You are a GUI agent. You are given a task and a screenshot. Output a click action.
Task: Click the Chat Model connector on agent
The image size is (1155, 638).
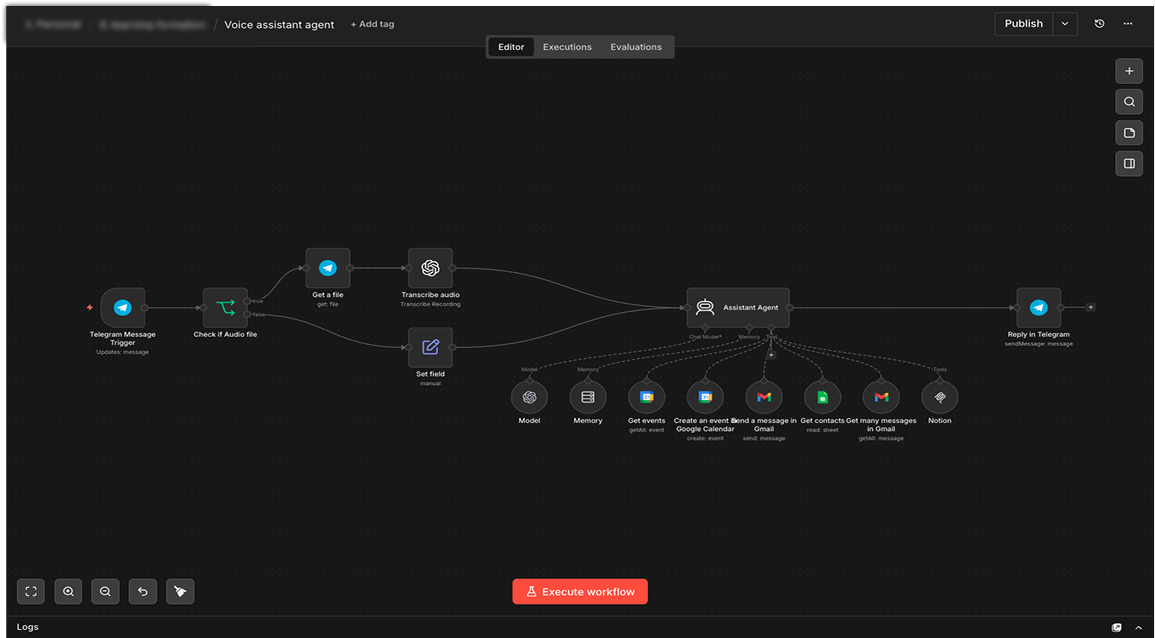[x=705, y=327]
